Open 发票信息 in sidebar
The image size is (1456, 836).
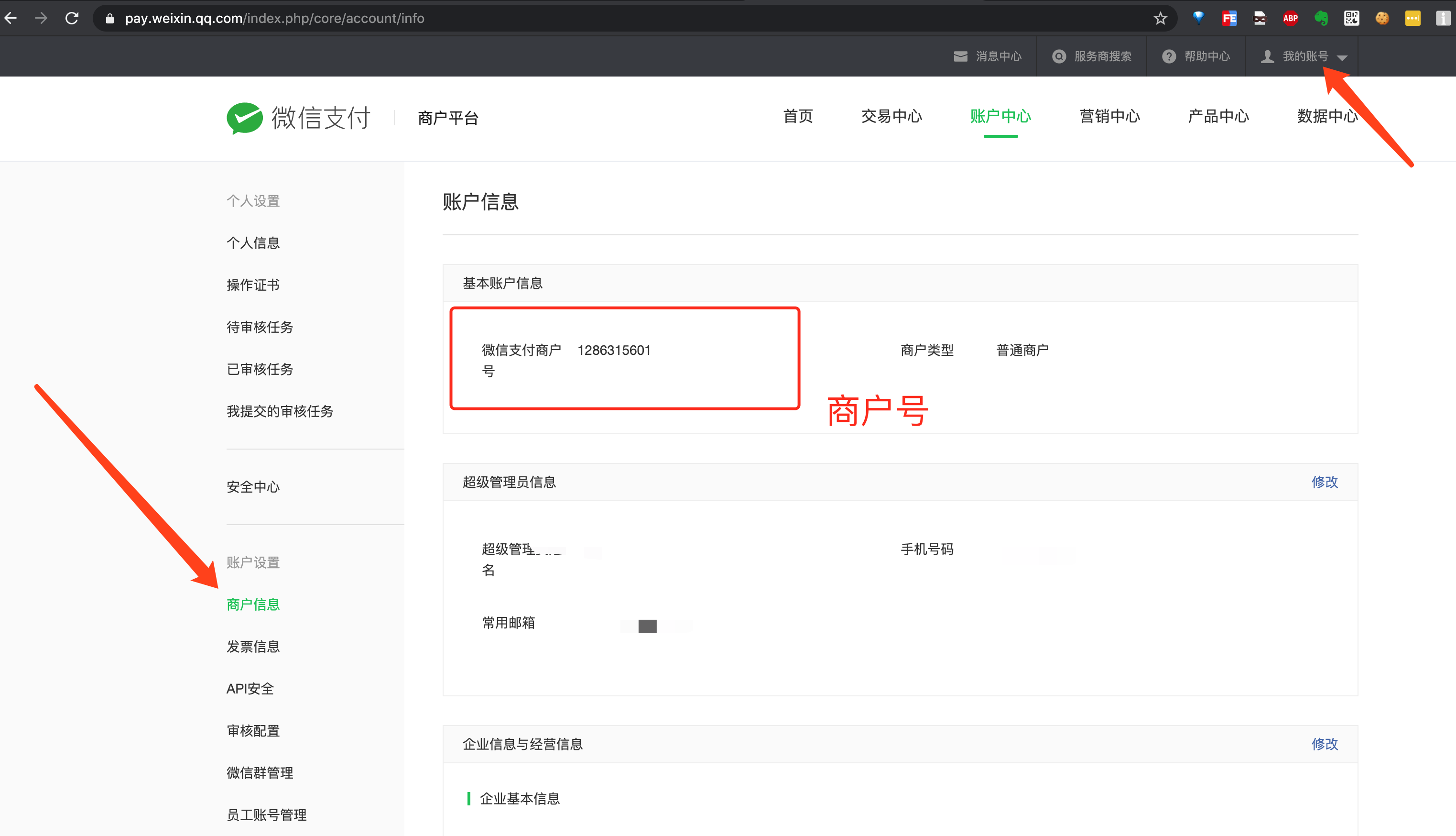[253, 647]
